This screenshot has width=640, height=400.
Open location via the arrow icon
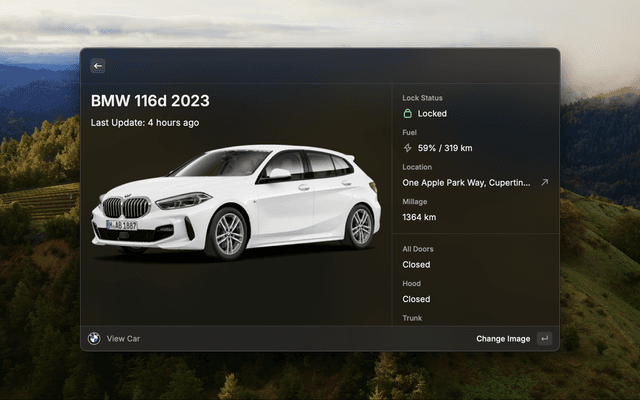point(544,183)
